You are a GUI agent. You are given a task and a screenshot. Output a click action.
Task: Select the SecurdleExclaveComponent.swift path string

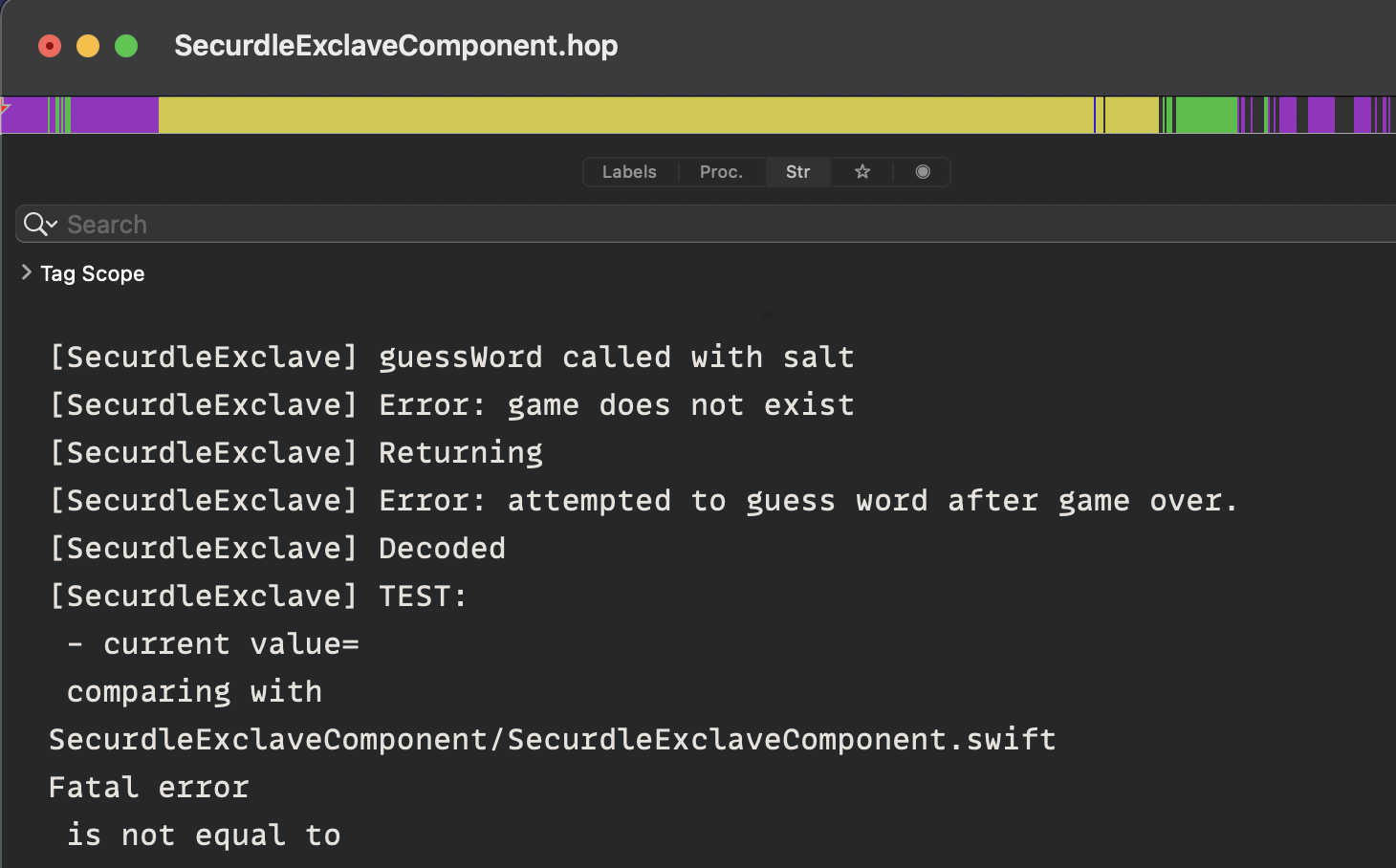point(552,740)
